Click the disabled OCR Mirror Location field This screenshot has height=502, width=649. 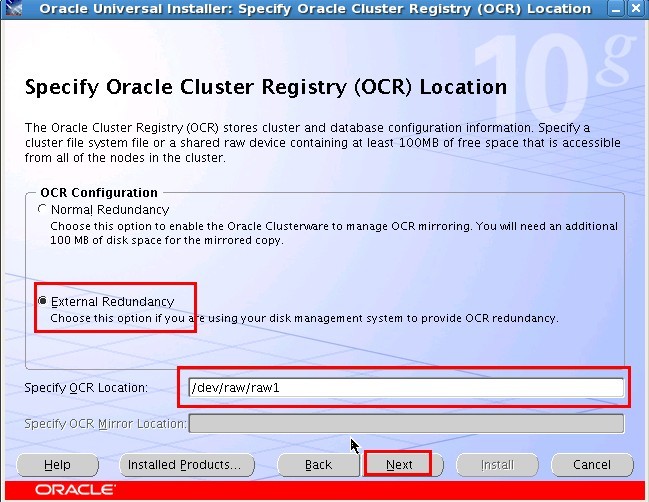point(406,423)
